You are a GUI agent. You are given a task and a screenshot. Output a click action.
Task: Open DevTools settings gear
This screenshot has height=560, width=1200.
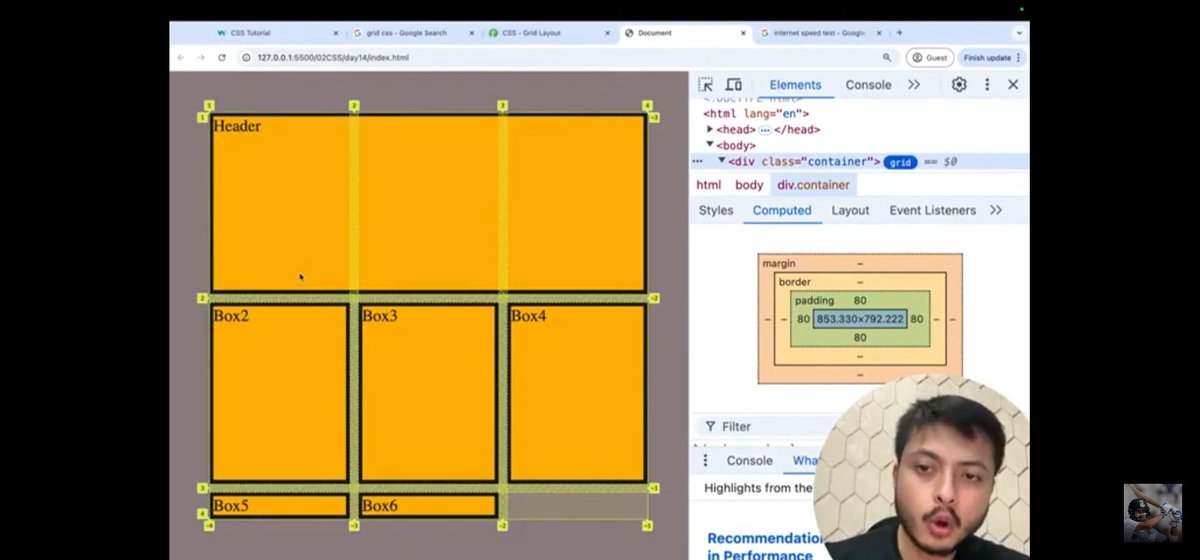959,85
